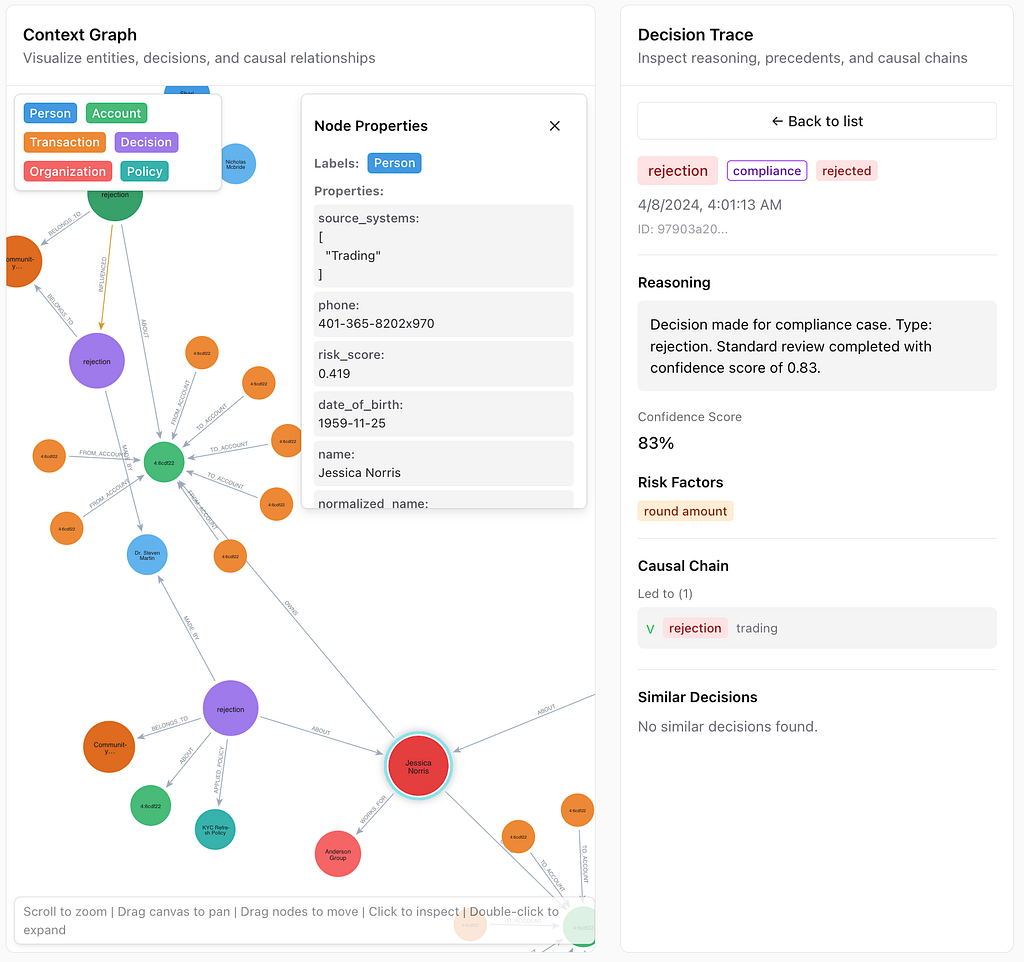This screenshot has width=1024, height=962.
Task: Click the Dr. Steven Martin person node
Action: 147,554
